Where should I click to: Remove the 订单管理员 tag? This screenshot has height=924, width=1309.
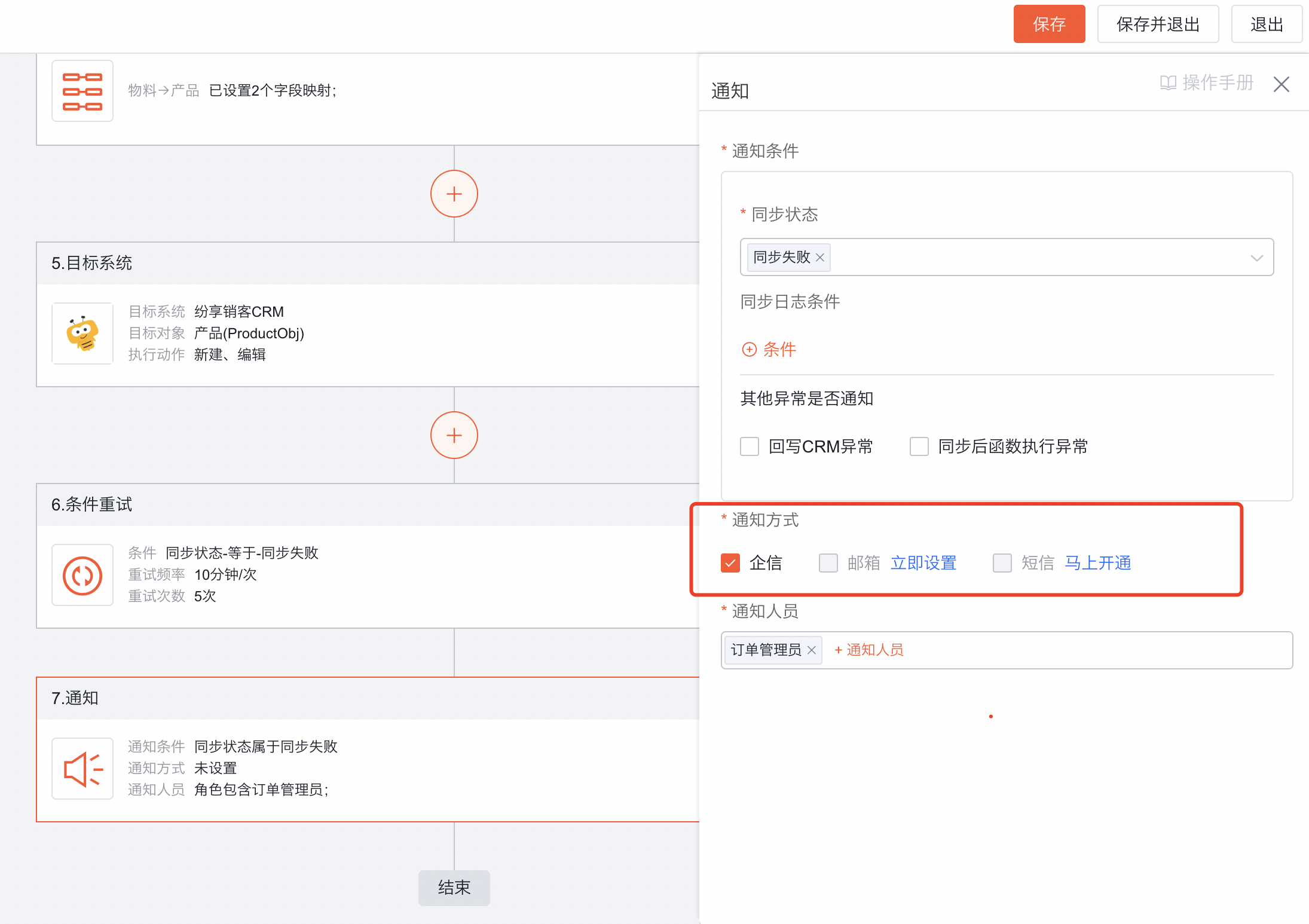tap(812, 650)
